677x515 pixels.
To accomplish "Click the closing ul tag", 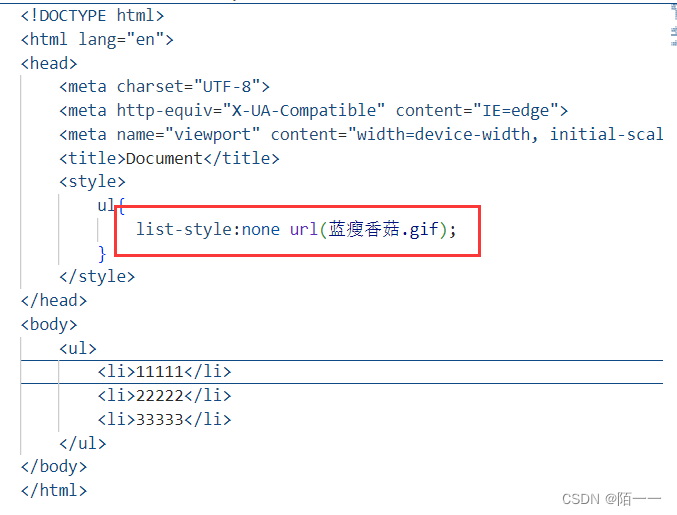I will [82, 443].
